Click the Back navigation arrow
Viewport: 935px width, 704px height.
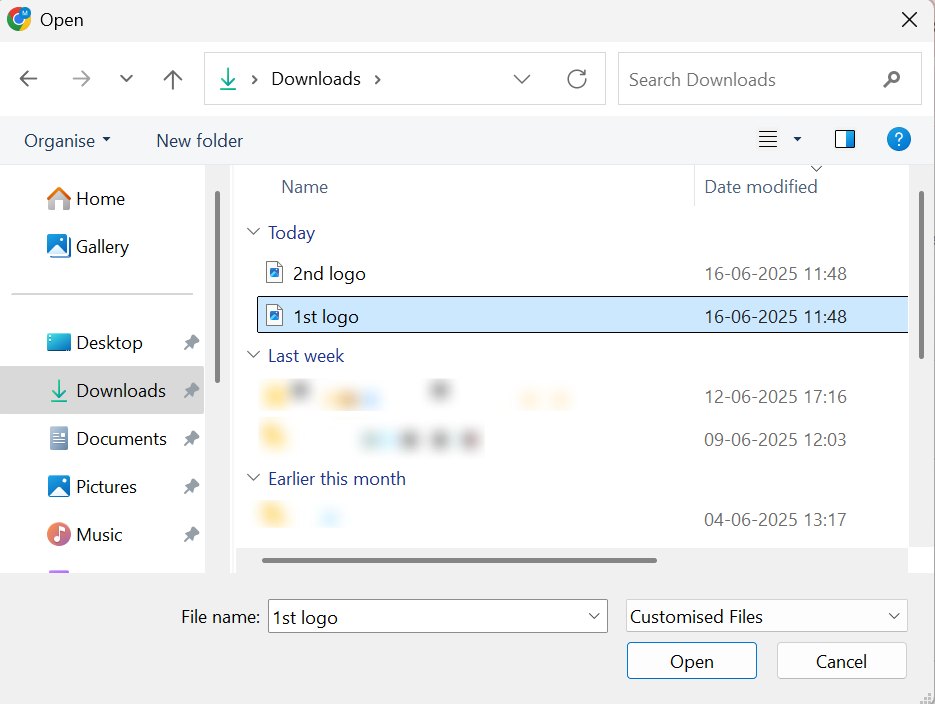coord(29,80)
